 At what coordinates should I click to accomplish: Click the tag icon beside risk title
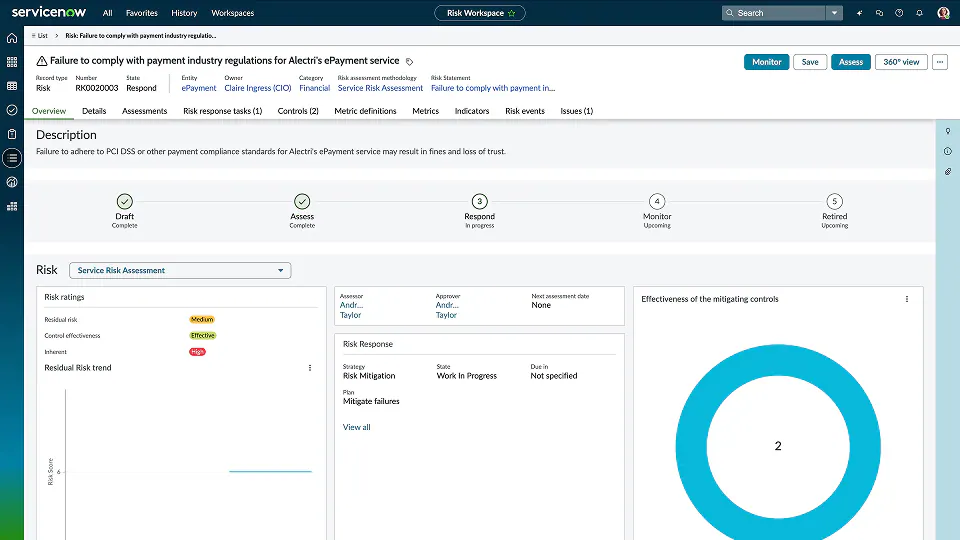410,61
